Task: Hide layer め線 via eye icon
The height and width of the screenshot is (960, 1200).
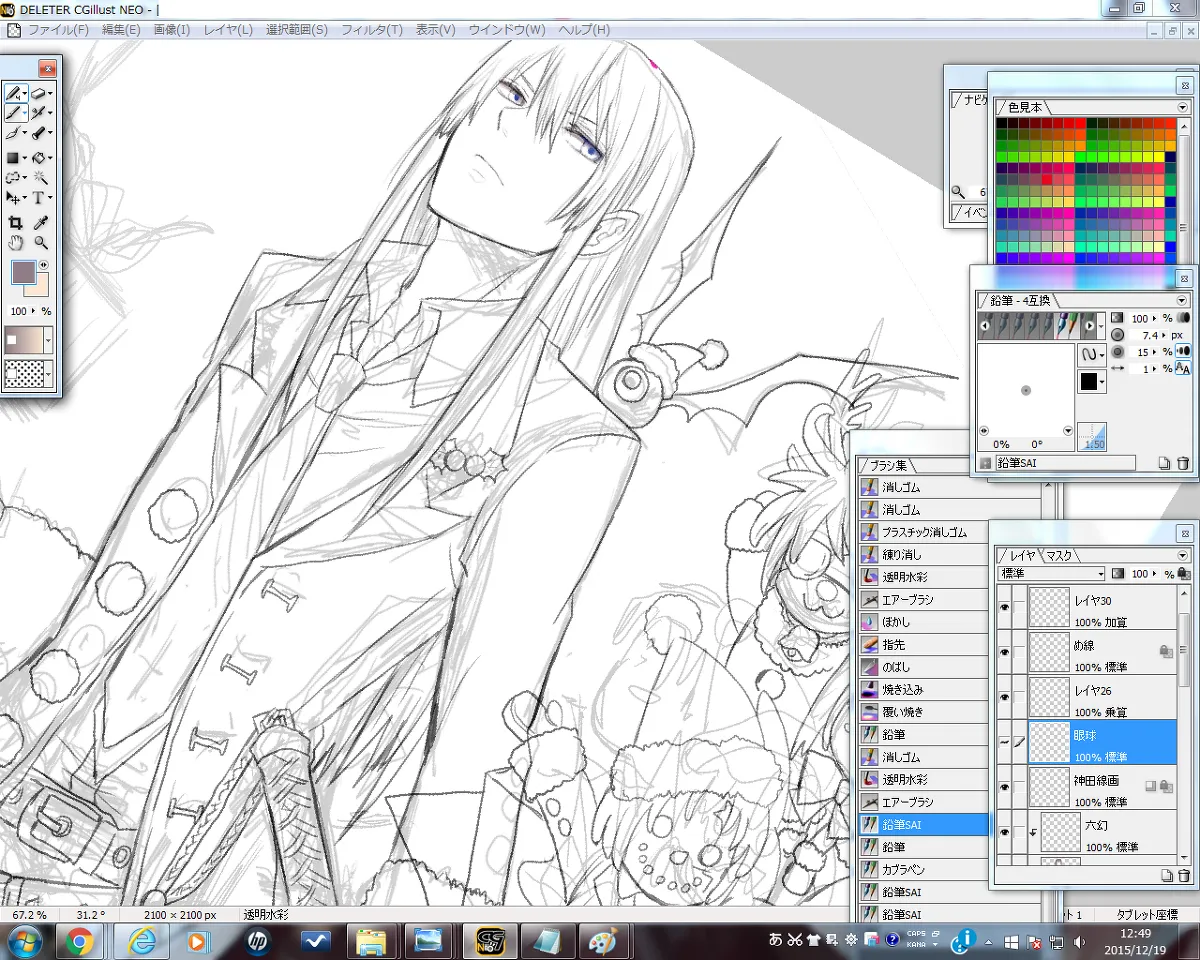Action: (x=1004, y=652)
